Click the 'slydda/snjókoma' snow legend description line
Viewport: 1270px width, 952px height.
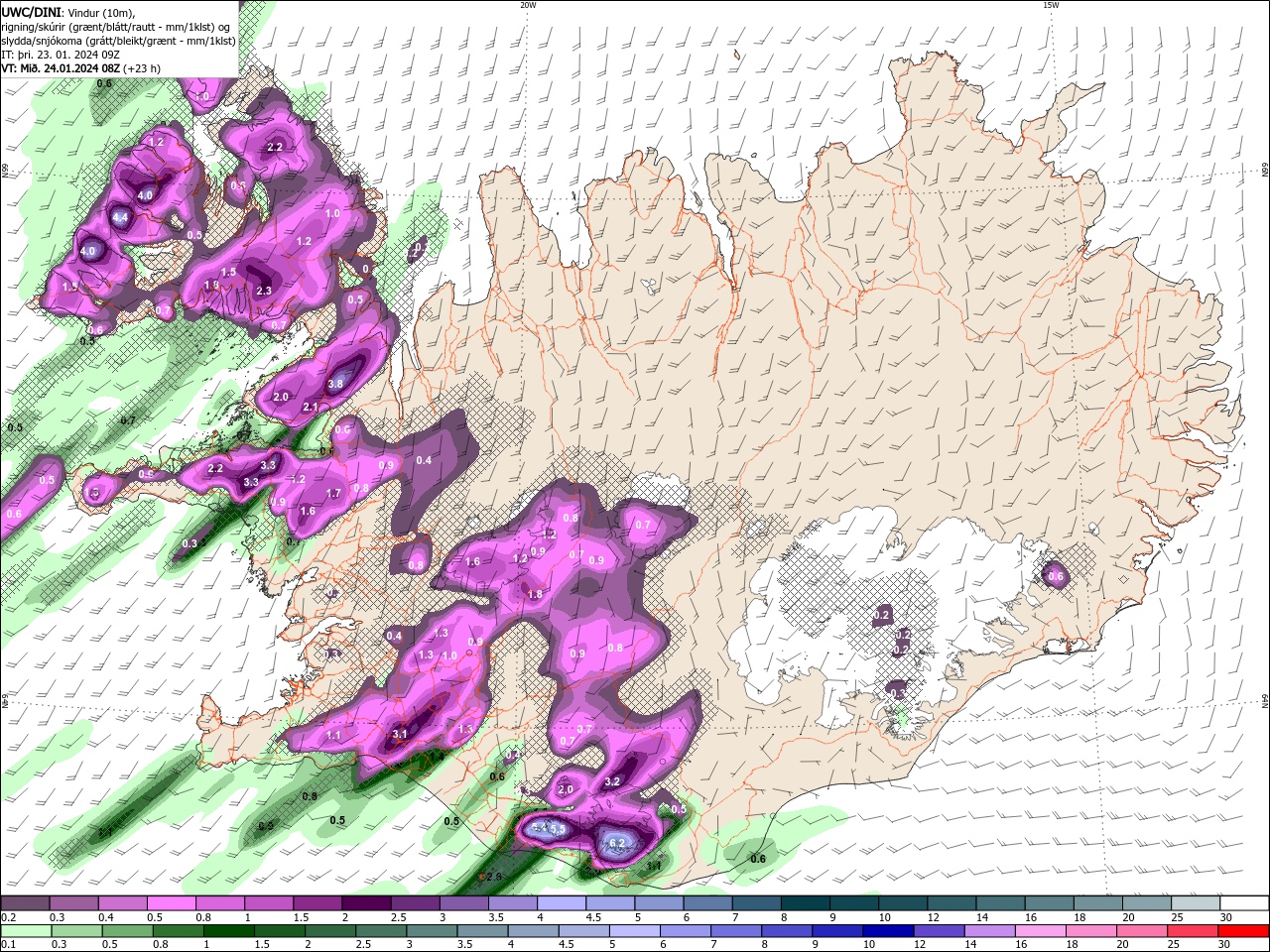point(119,41)
